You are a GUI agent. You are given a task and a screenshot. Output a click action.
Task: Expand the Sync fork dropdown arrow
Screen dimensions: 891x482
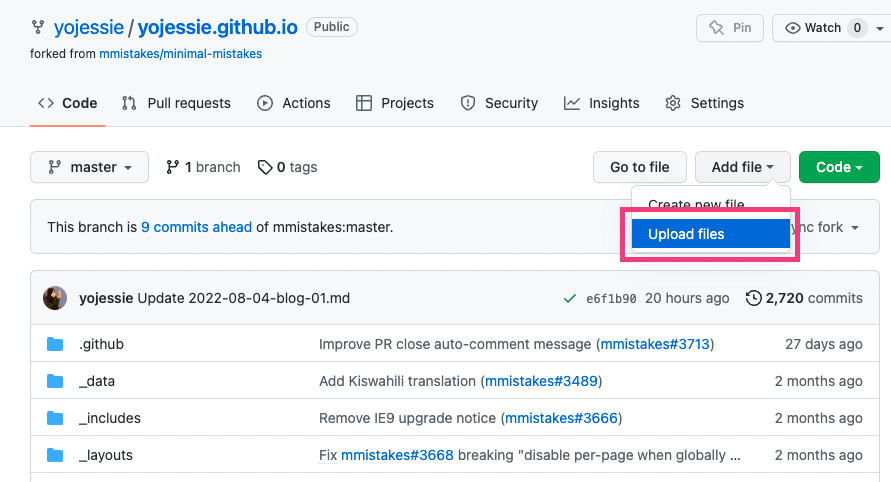[855, 228]
